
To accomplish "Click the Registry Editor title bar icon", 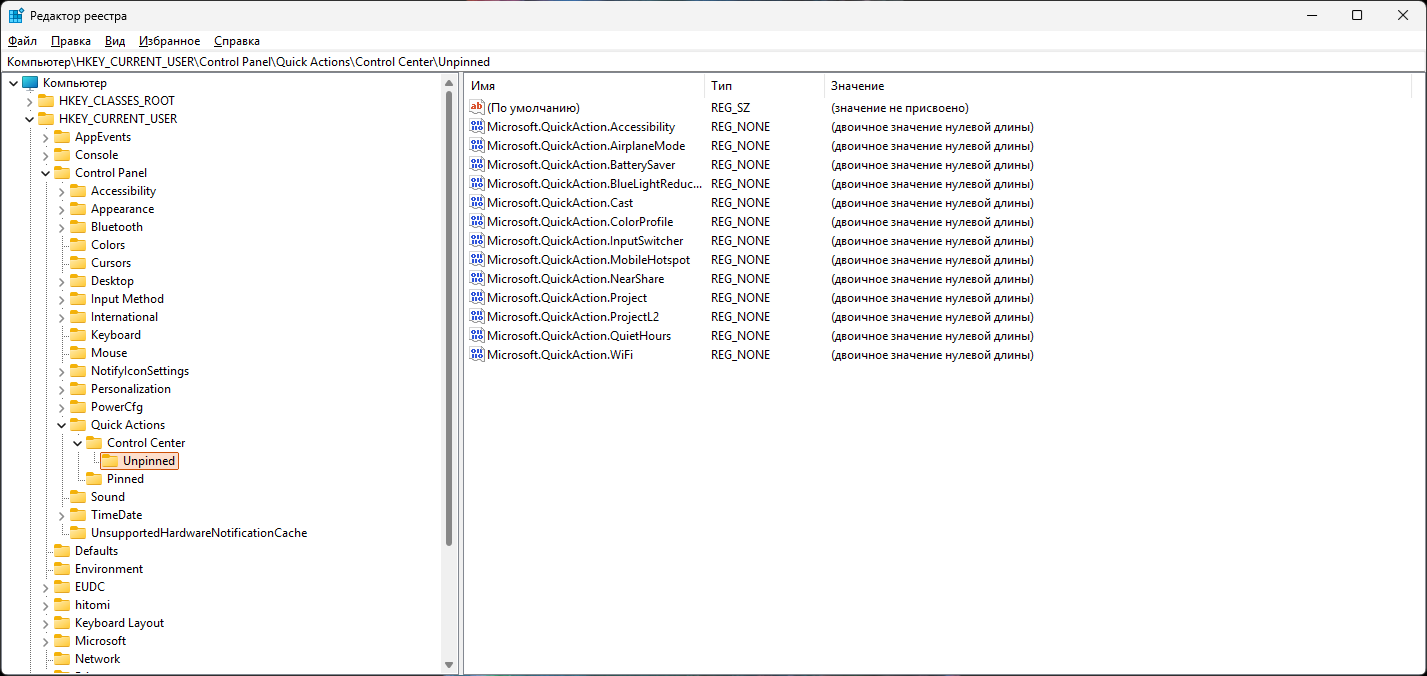I will point(16,16).
